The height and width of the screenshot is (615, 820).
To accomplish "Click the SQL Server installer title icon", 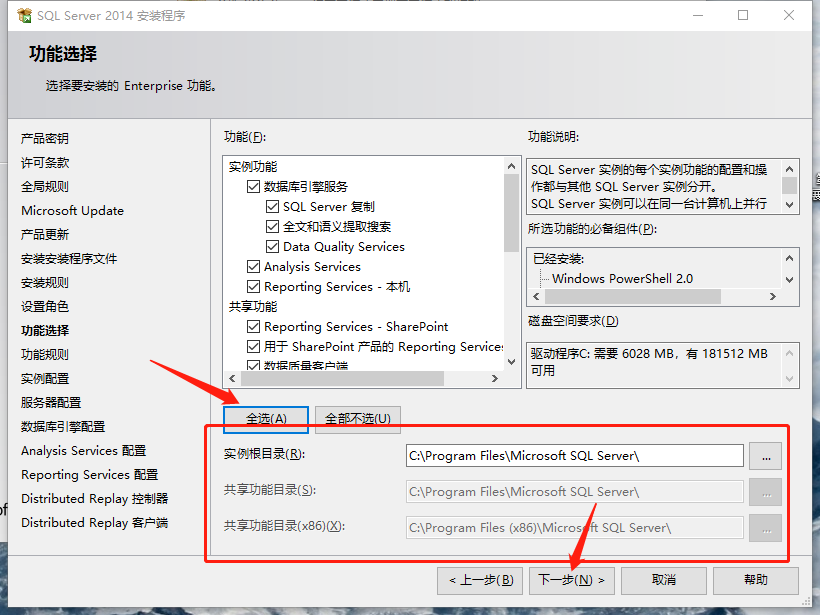I will tap(24, 16).
